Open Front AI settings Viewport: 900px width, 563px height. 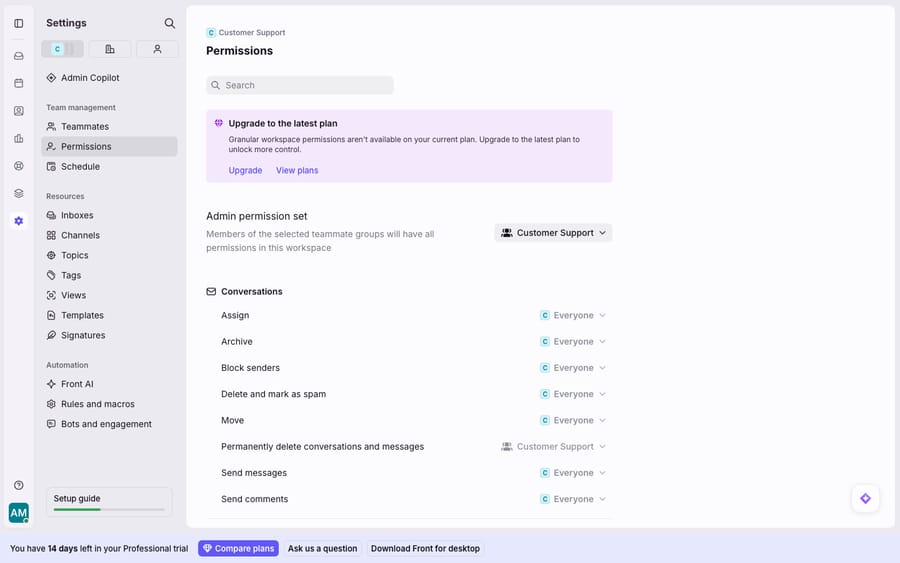click(x=109, y=384)
